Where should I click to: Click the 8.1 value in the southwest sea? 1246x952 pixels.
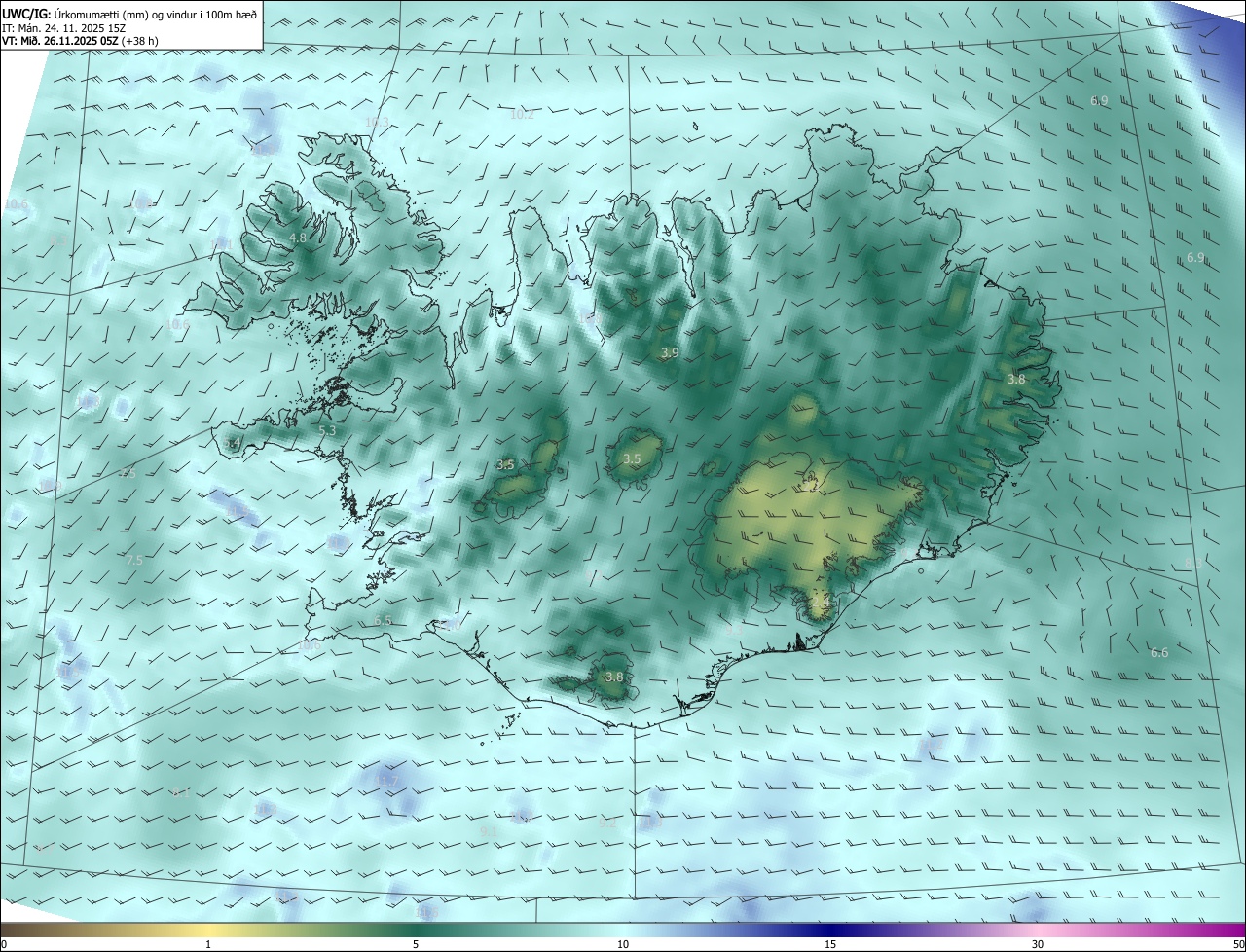(x=181, y=793)
